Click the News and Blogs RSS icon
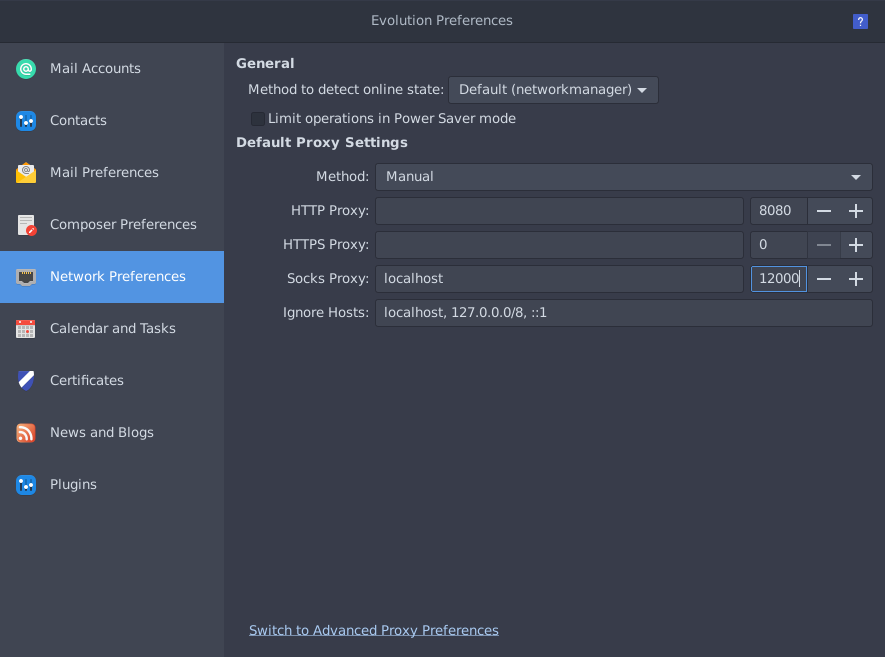This screenshot has height=657, width=885. click(x=26, y=433)
